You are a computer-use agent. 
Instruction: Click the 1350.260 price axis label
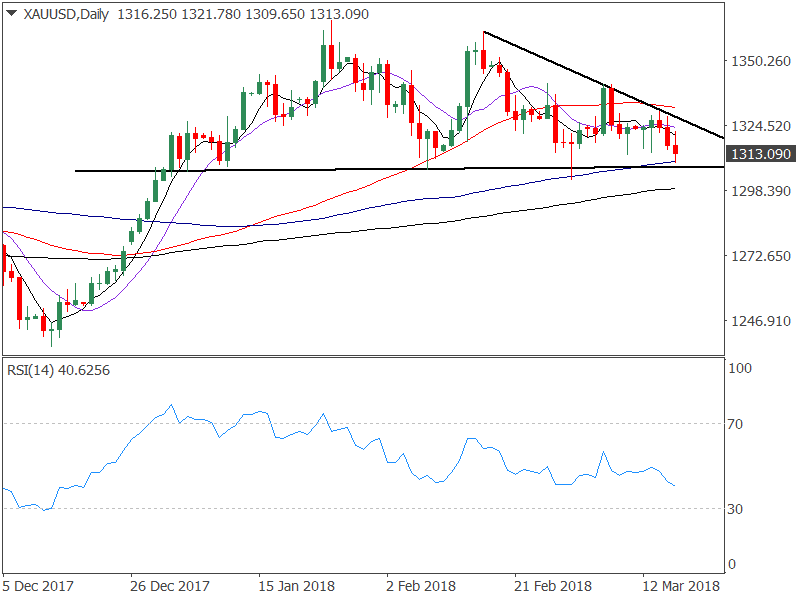[761, 61]
